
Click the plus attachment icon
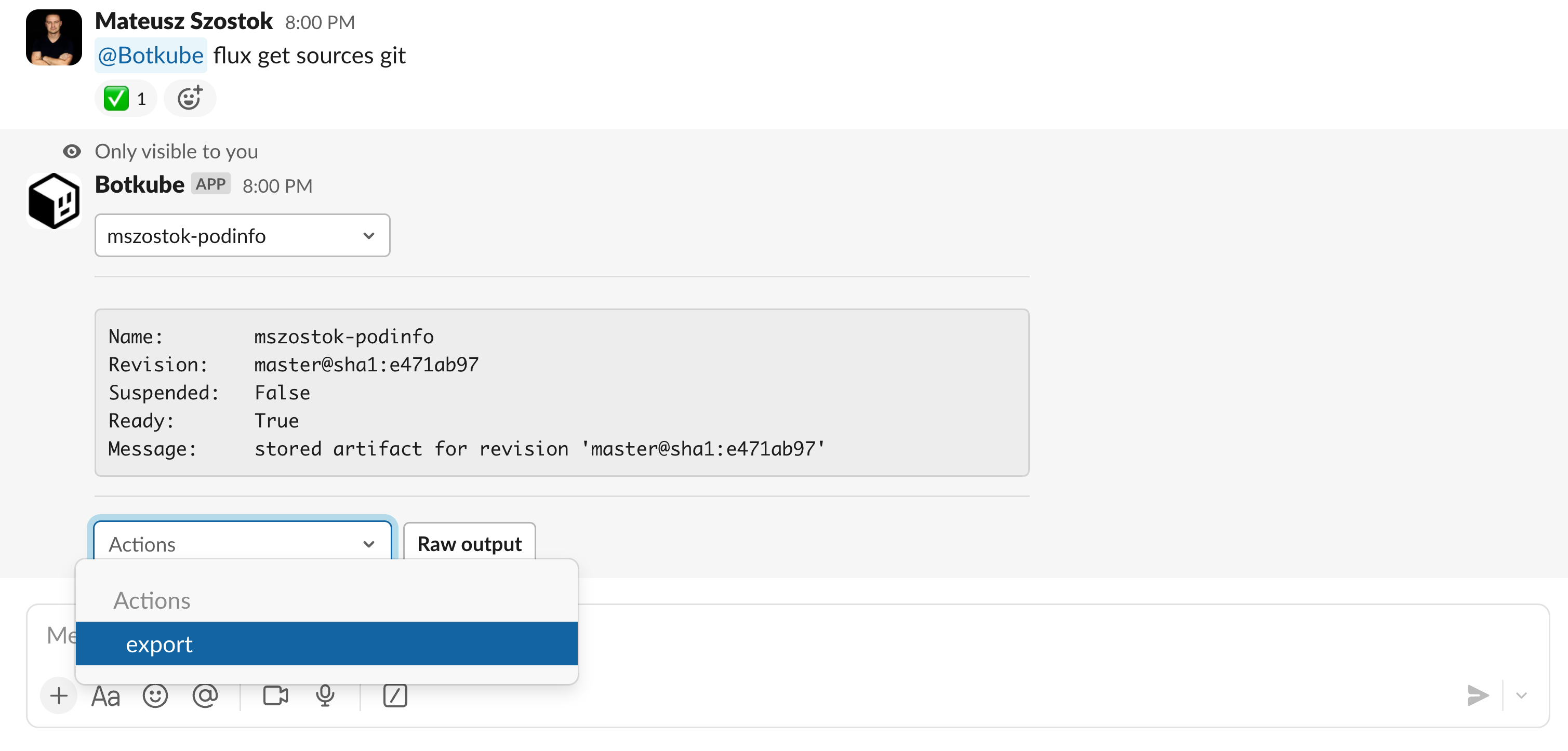[58, 695]
